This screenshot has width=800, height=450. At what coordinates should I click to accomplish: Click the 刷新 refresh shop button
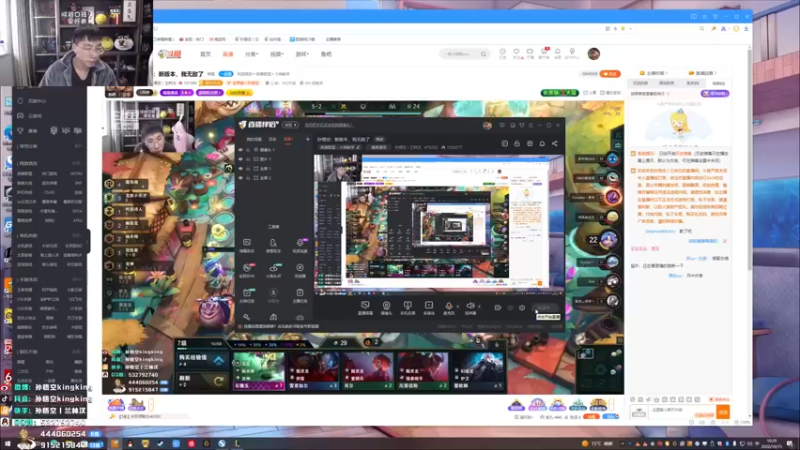tap(201, 381)
